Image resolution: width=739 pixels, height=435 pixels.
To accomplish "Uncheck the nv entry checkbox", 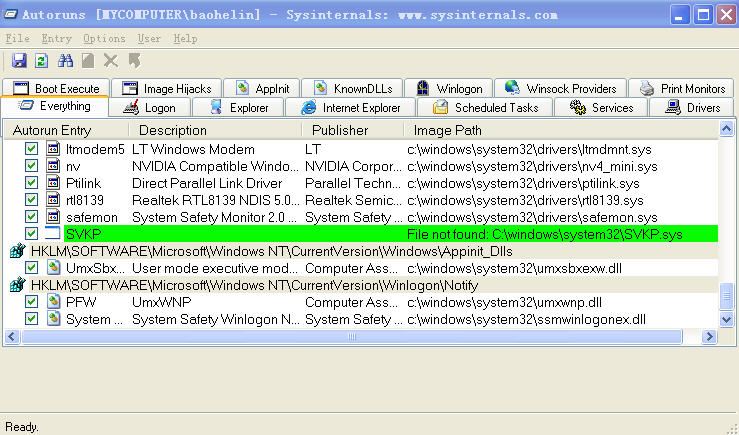I will point(31,166).
